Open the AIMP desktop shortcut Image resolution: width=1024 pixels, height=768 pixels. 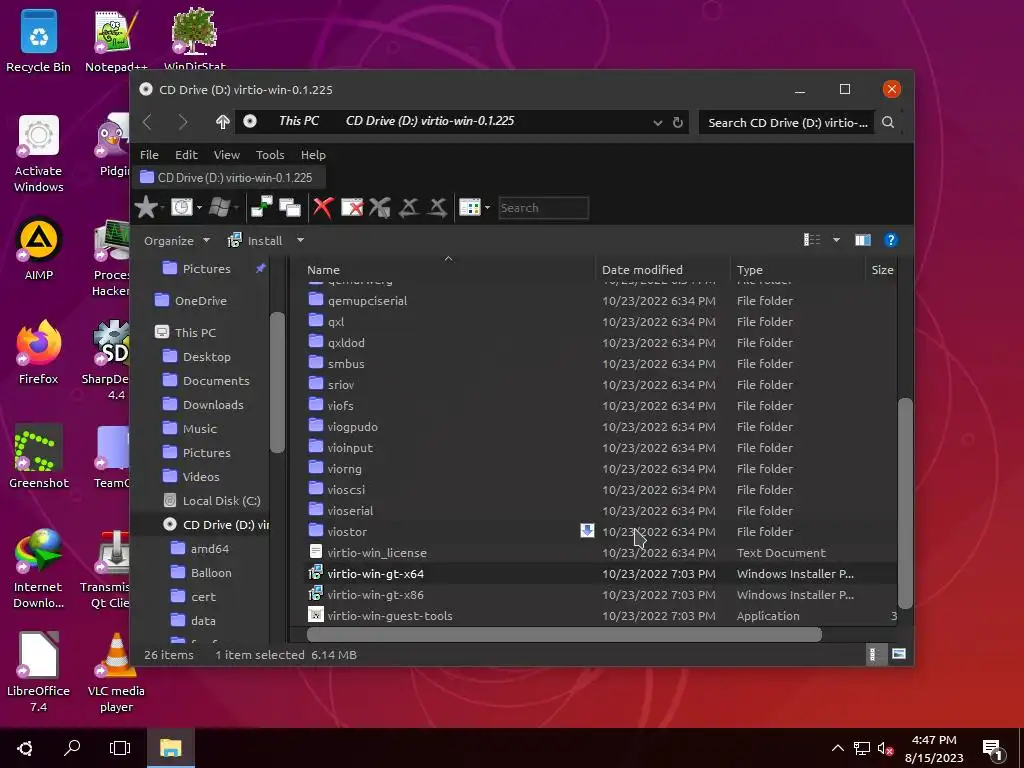tap(39, 248)
